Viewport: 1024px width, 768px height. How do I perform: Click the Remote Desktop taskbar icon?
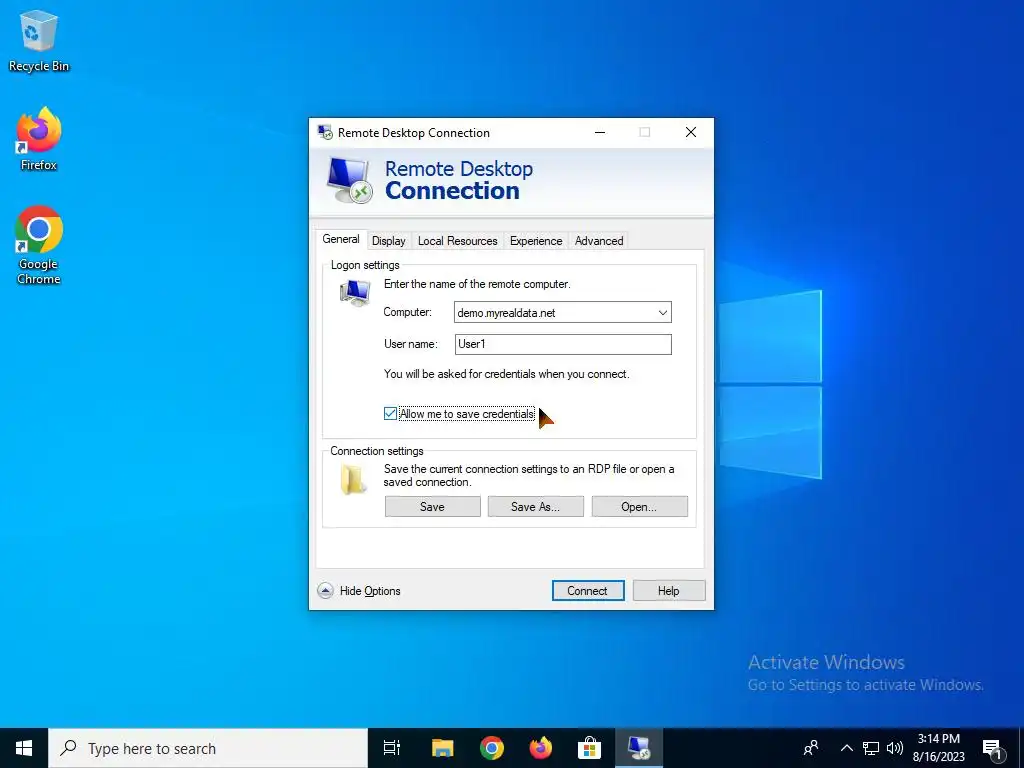(x=638, y=748)
